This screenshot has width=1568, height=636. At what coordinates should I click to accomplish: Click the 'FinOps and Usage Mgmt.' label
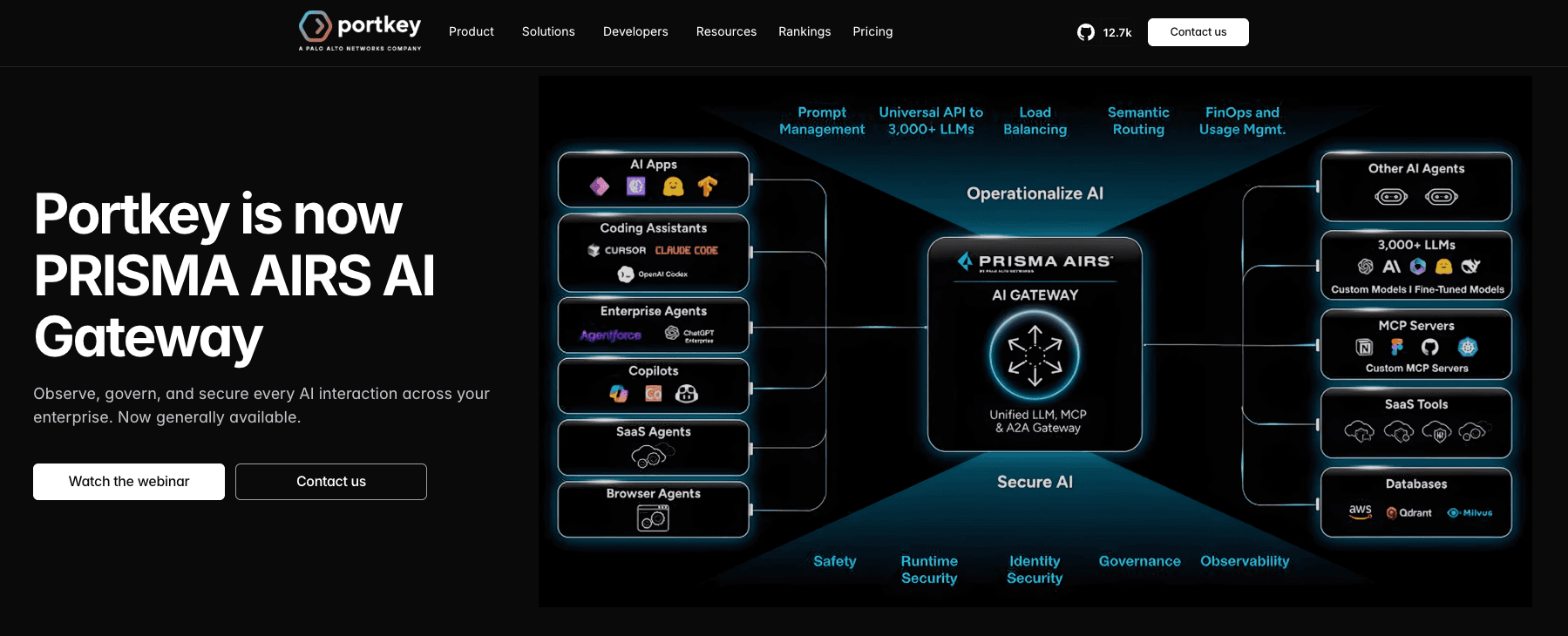(x=1242, y=121)
